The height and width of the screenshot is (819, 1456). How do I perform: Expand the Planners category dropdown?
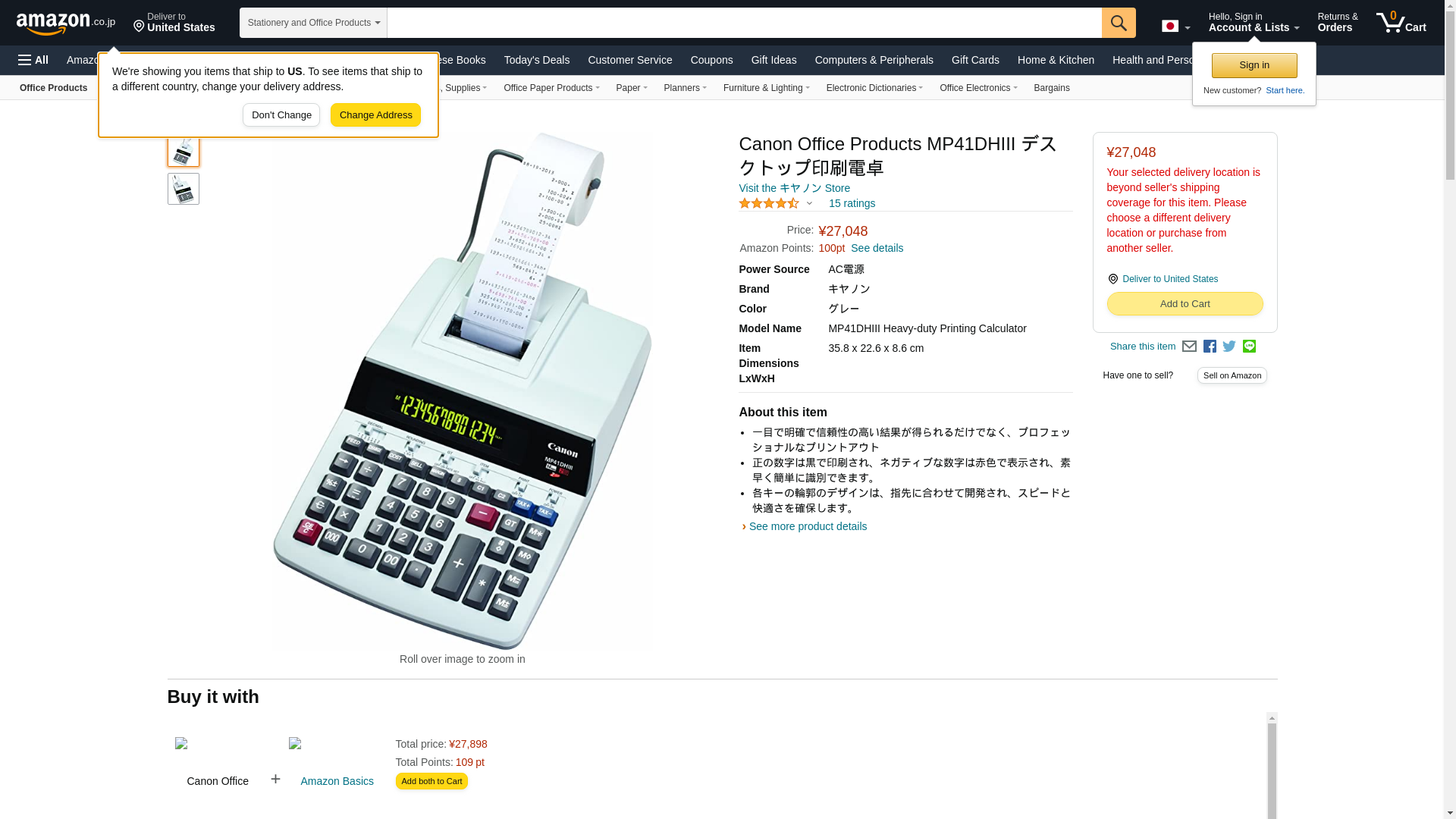click(x=685, y=88)
